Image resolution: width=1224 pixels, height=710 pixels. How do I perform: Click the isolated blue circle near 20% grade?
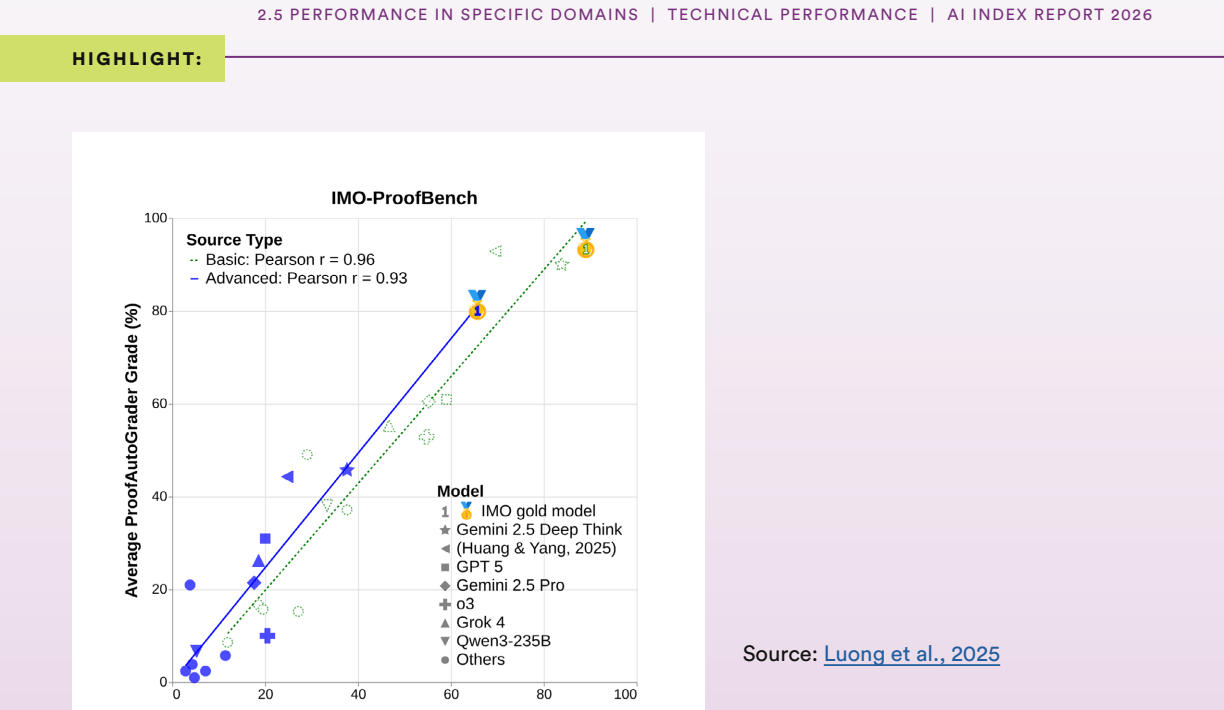click(190, 585)
